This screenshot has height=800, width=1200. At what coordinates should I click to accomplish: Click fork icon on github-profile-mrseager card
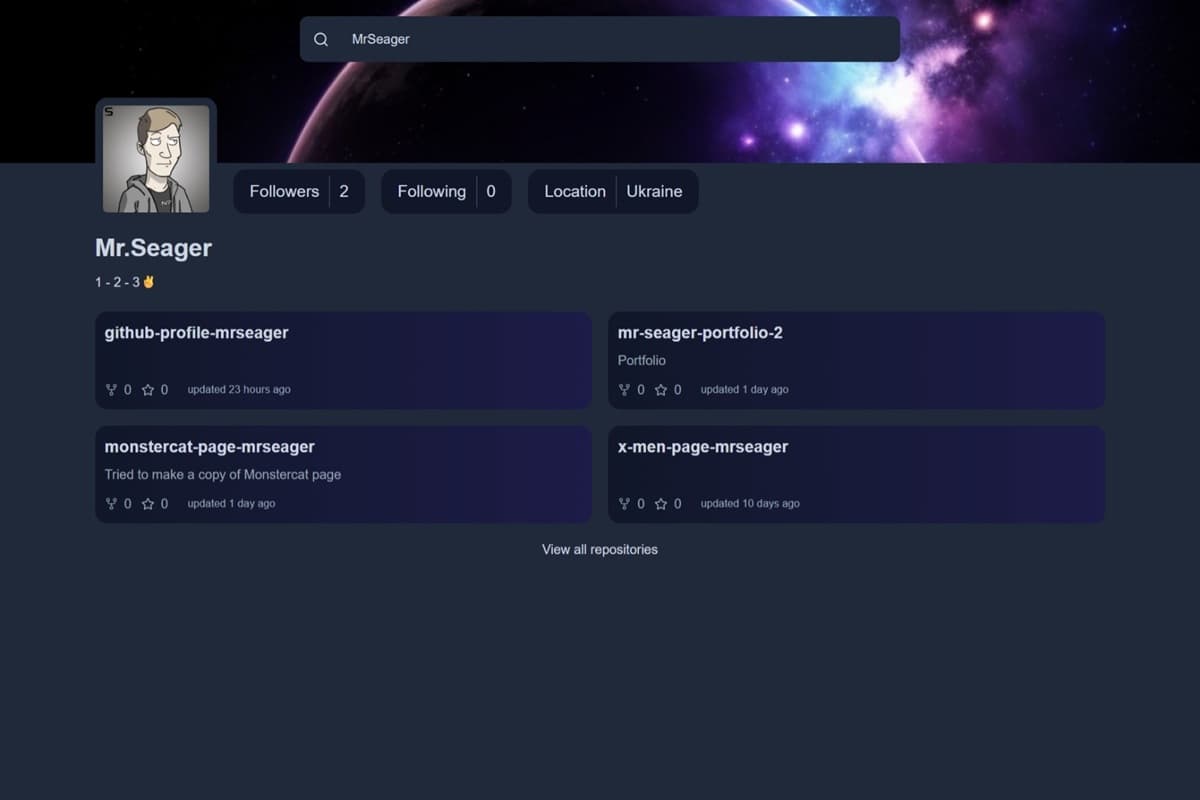coord(111,389)
